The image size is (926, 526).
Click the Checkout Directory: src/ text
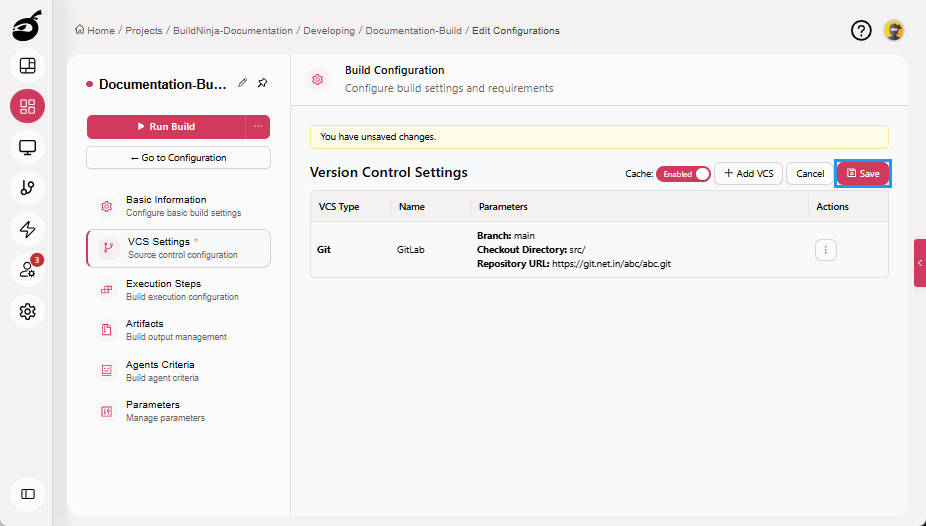click(531, 250)
